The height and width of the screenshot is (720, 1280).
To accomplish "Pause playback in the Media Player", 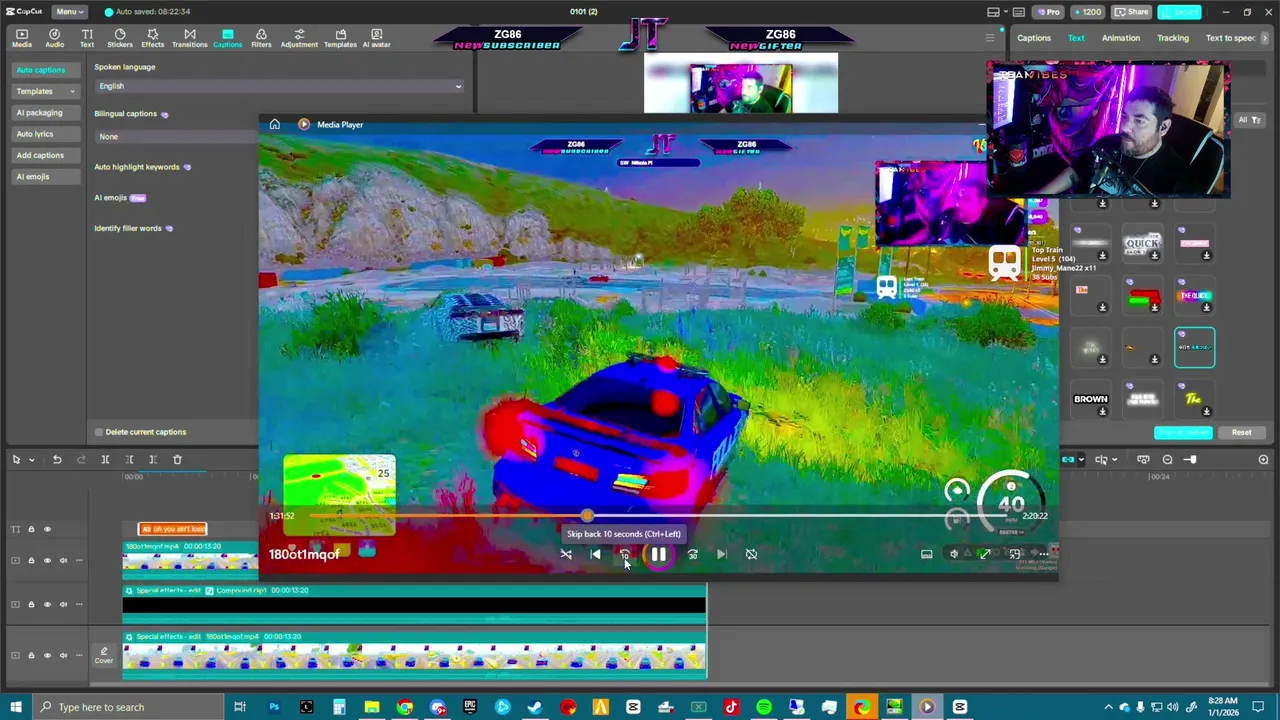I will click(659, 554).
